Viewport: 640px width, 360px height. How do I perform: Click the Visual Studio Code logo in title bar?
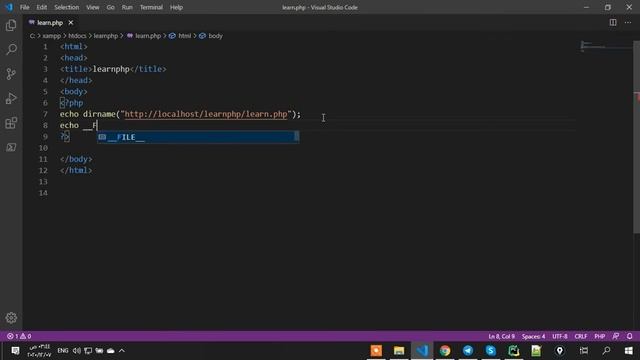point(9,7)
